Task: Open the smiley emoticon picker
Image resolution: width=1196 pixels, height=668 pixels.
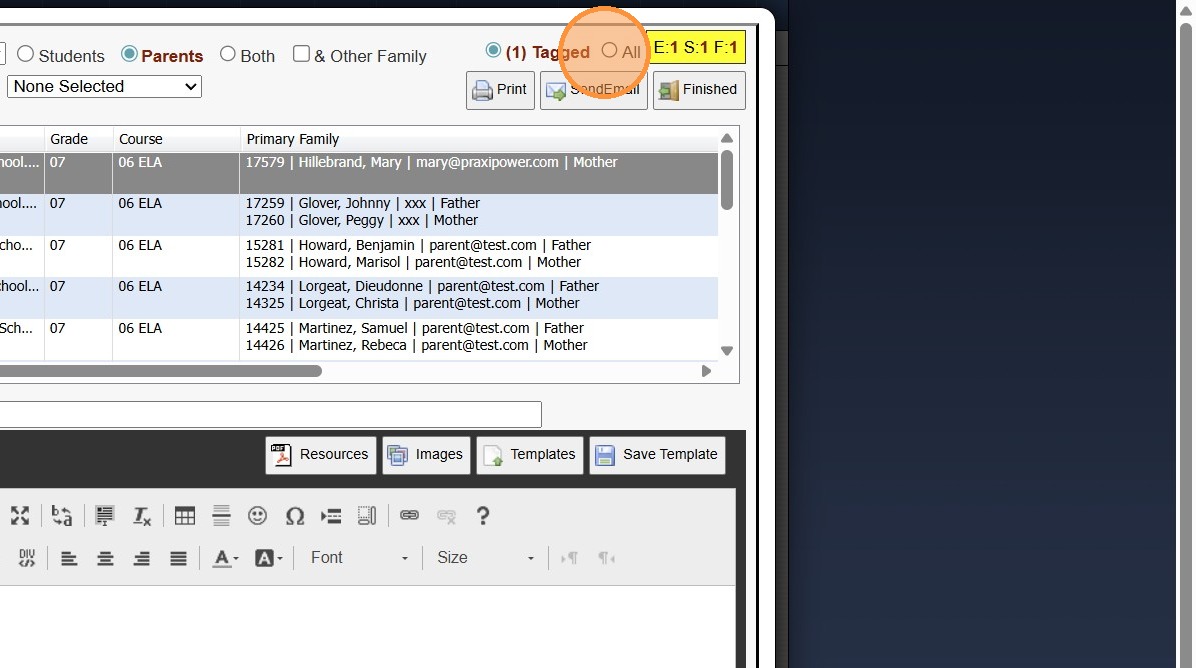Action: click(258, 516)
